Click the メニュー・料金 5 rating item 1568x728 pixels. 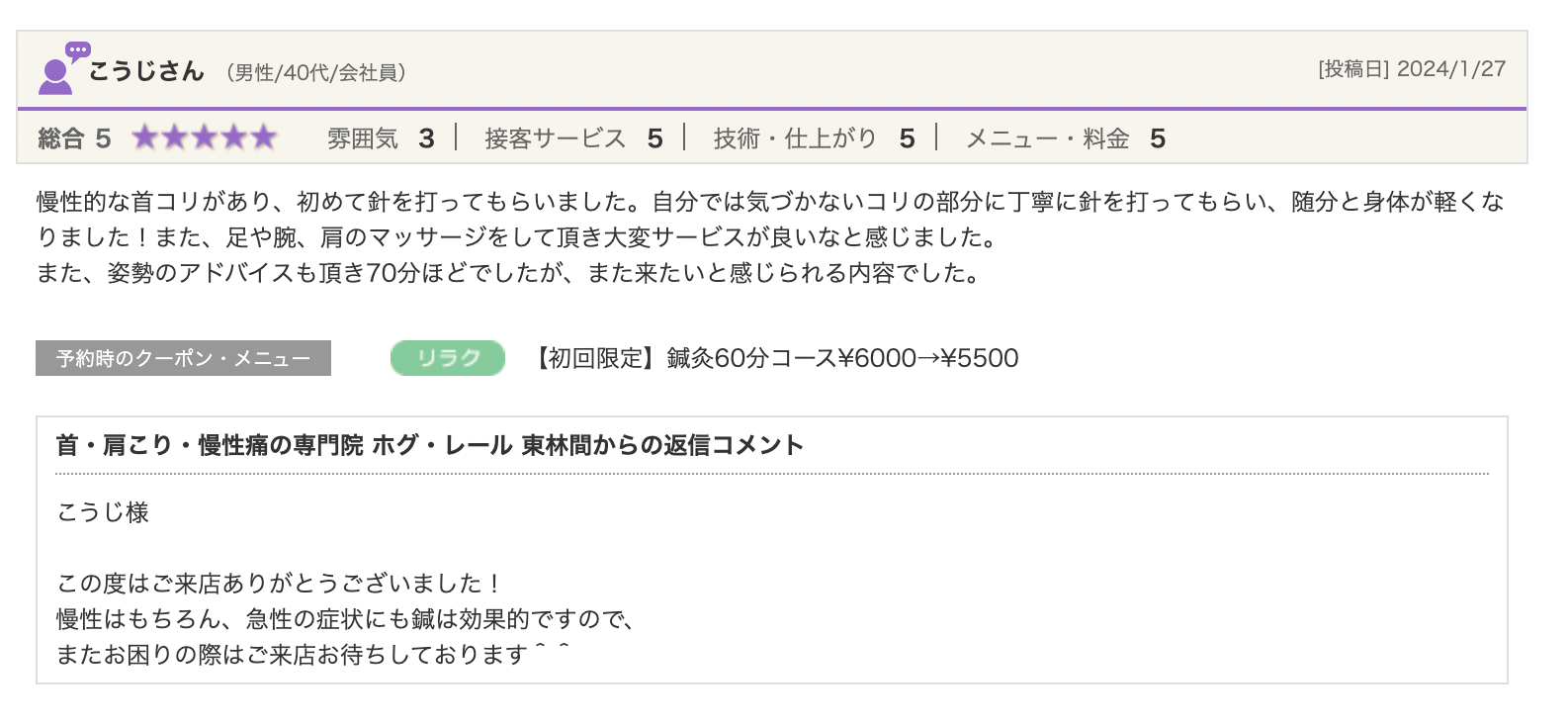tap(1066, 138)
